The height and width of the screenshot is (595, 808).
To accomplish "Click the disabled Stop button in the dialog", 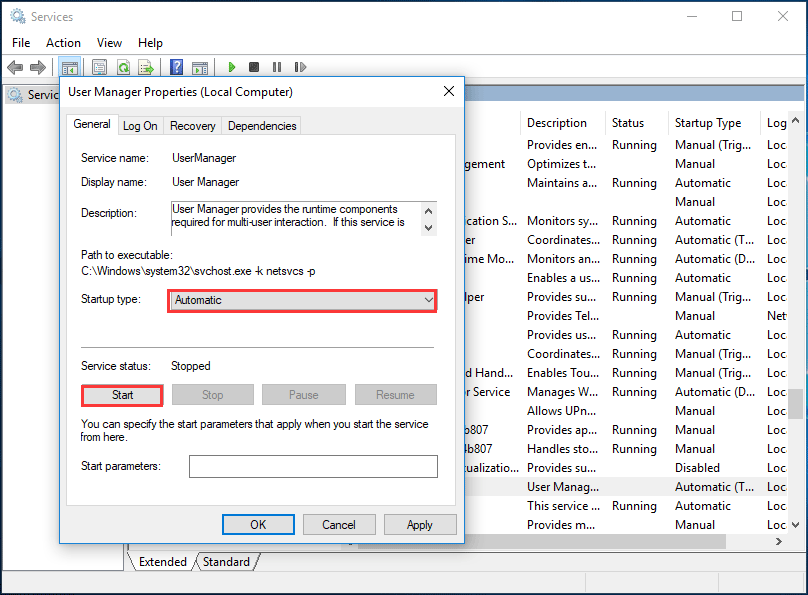I will [212, 395].
